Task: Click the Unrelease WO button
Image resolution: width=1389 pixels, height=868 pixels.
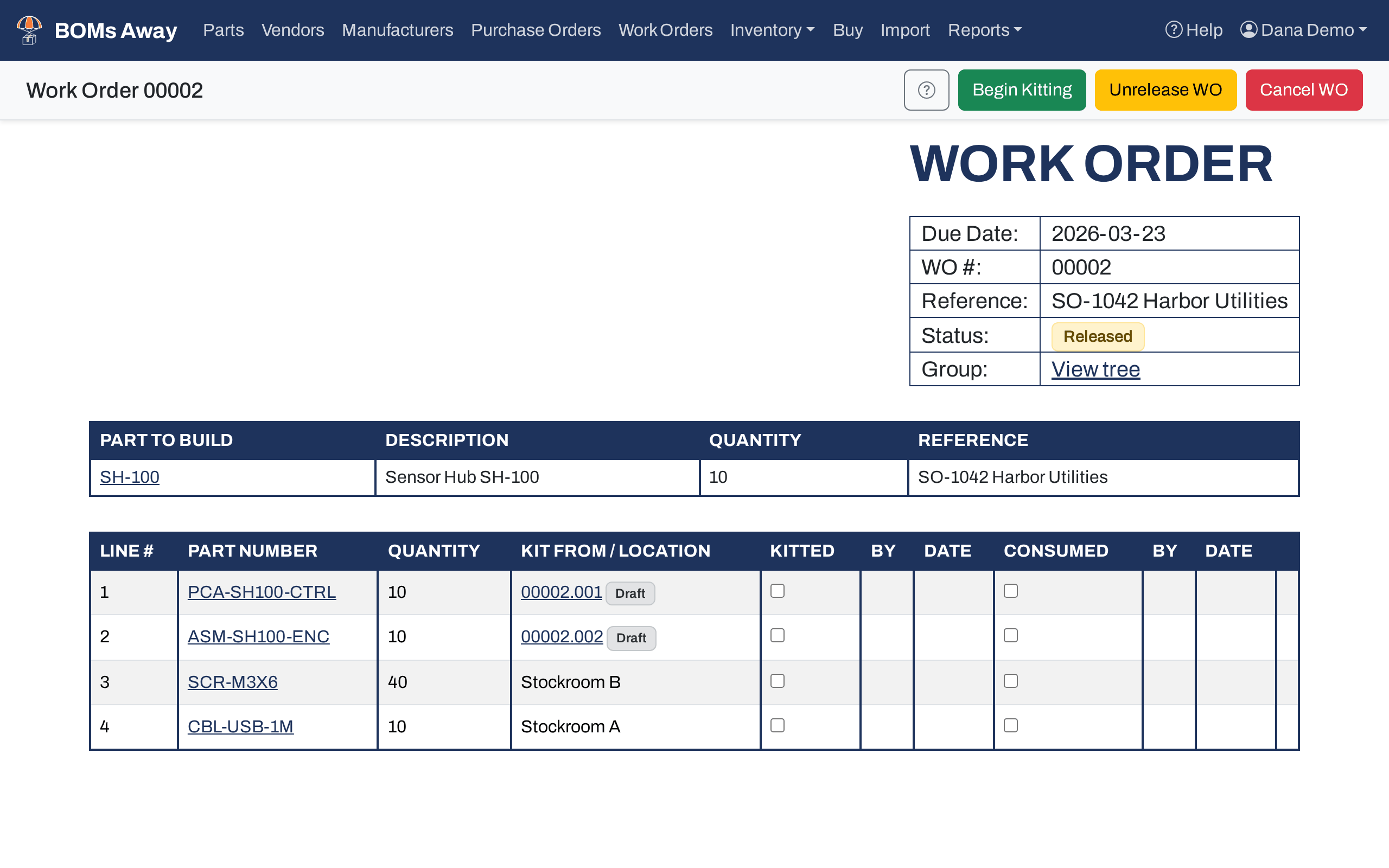Action: 1165,90
